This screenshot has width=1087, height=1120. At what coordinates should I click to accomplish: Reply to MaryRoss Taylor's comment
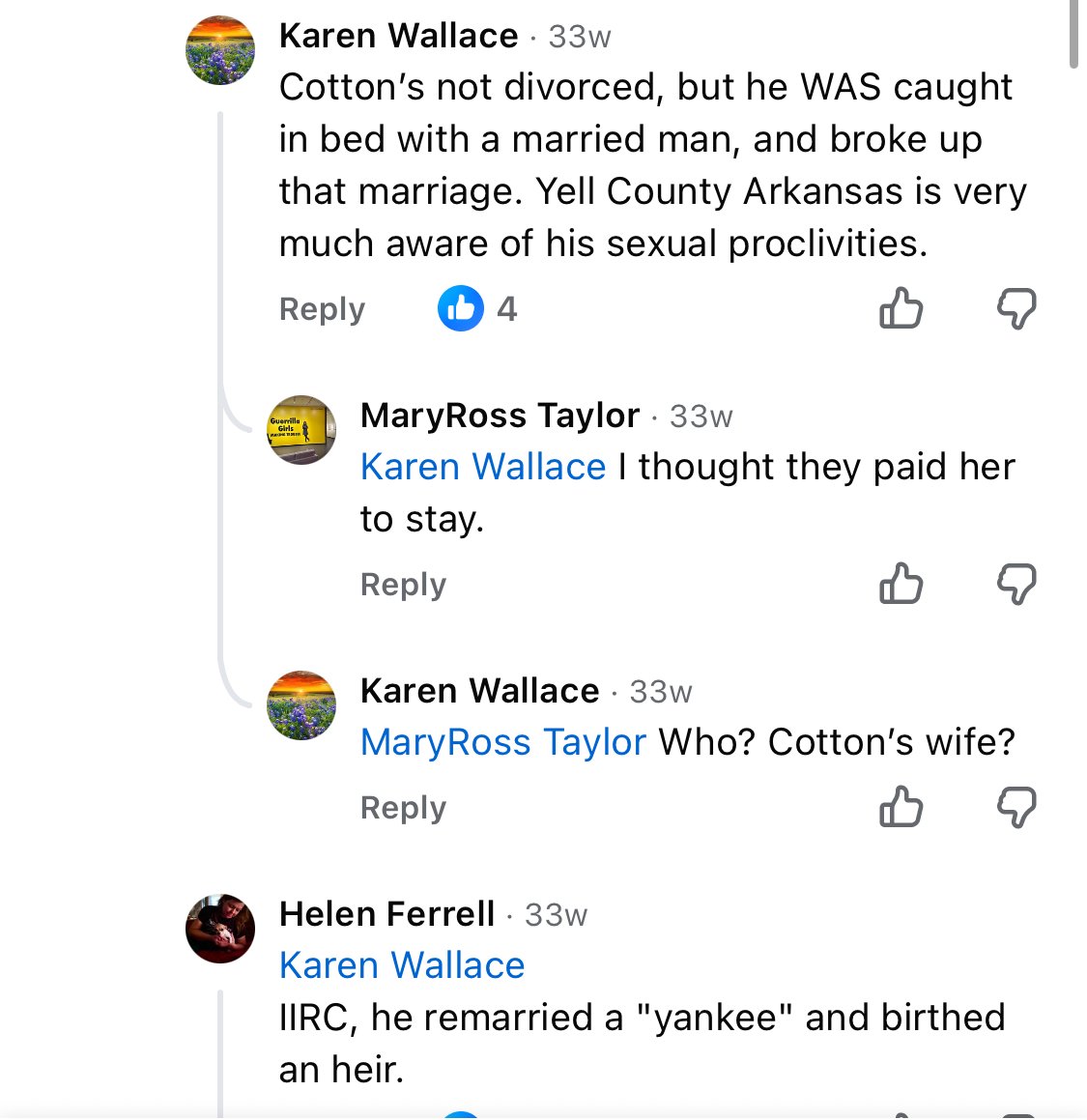pyautogui.click(x=403, y=585)
